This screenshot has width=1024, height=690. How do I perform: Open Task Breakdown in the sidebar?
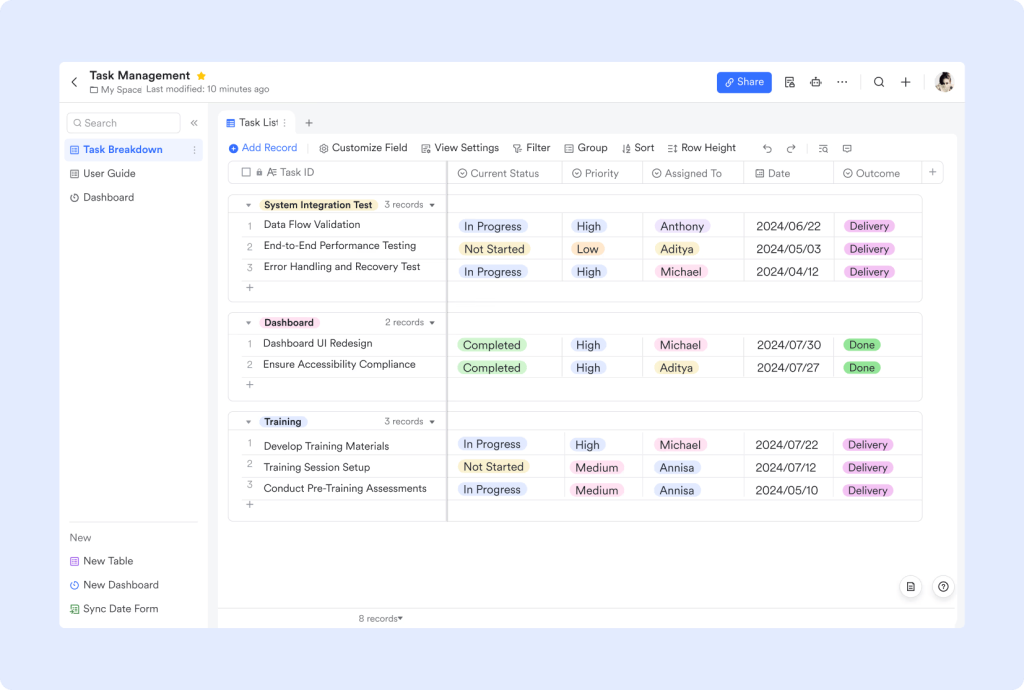[133, 149]
